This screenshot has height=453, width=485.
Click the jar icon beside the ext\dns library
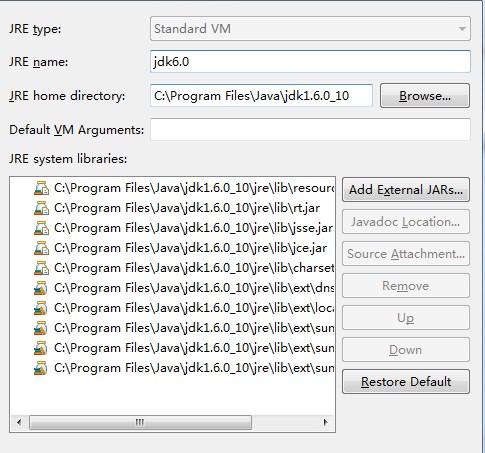coord(40,288)
